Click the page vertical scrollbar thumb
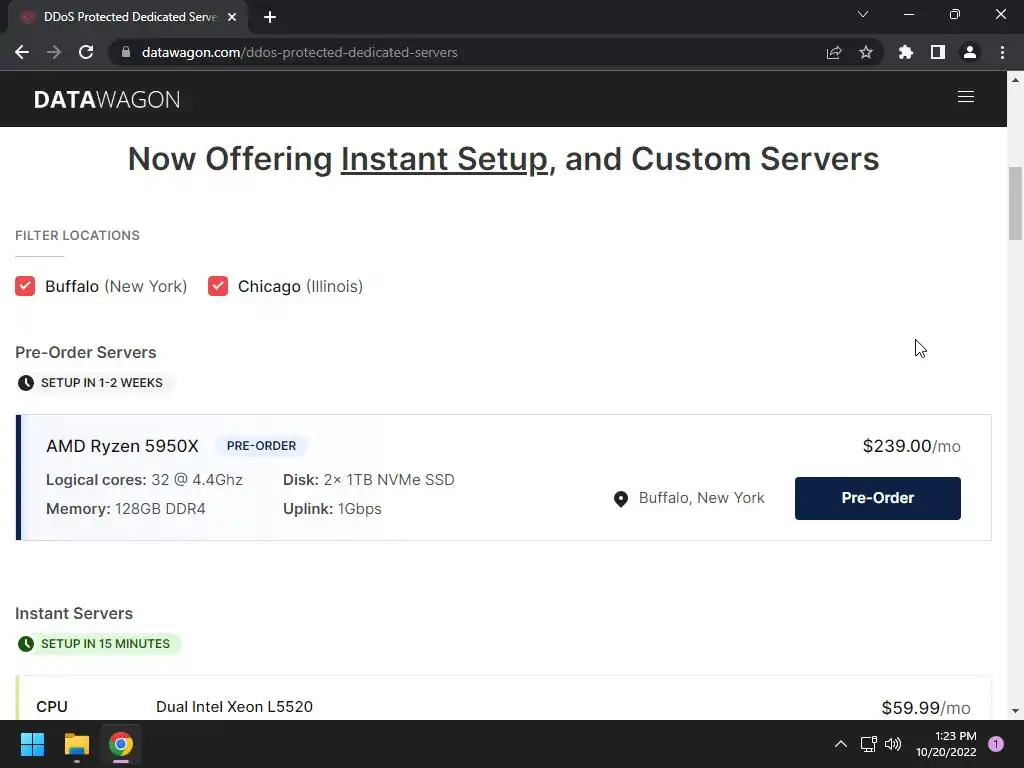This screenshot has width=1024, height=768. 1015,204
